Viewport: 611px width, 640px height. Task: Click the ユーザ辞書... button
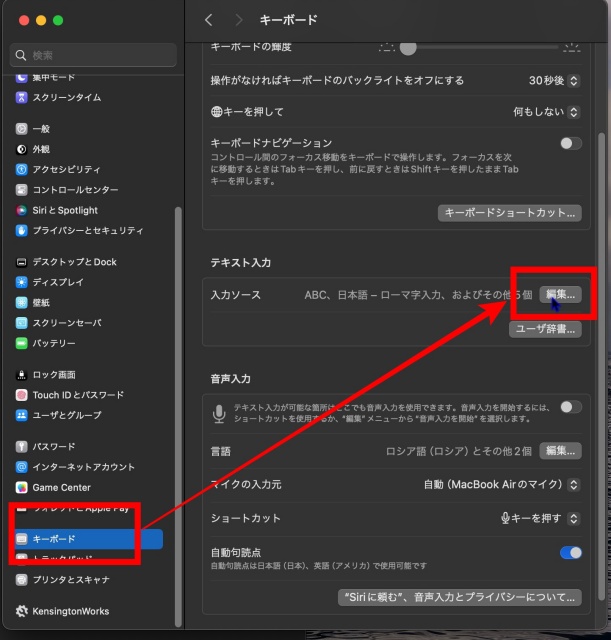click(x=545, y=329)
